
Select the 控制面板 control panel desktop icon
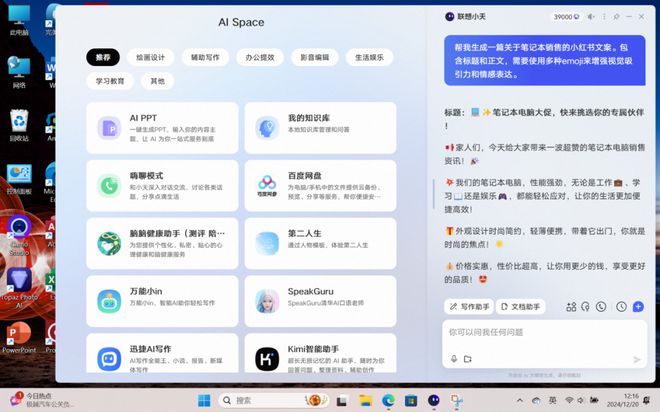click(x=19, y=180)
